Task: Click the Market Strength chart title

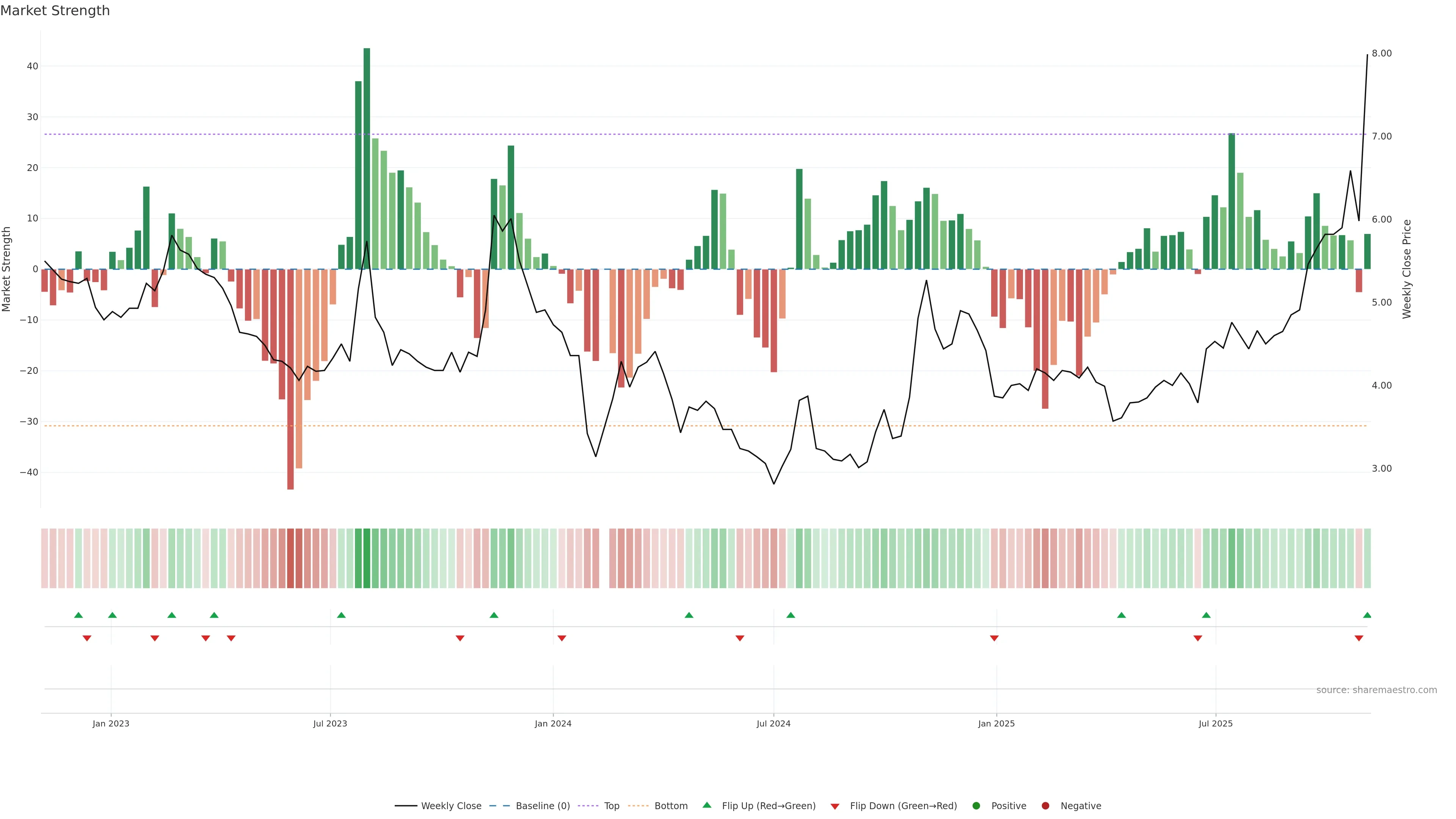Action: point(55,11)
